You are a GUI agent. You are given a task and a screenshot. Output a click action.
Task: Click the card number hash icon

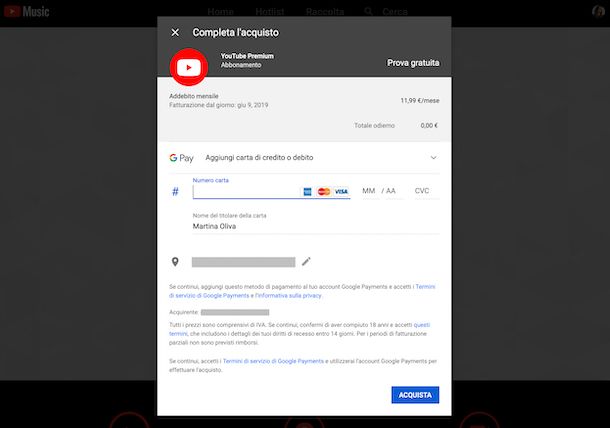[175, 191]
